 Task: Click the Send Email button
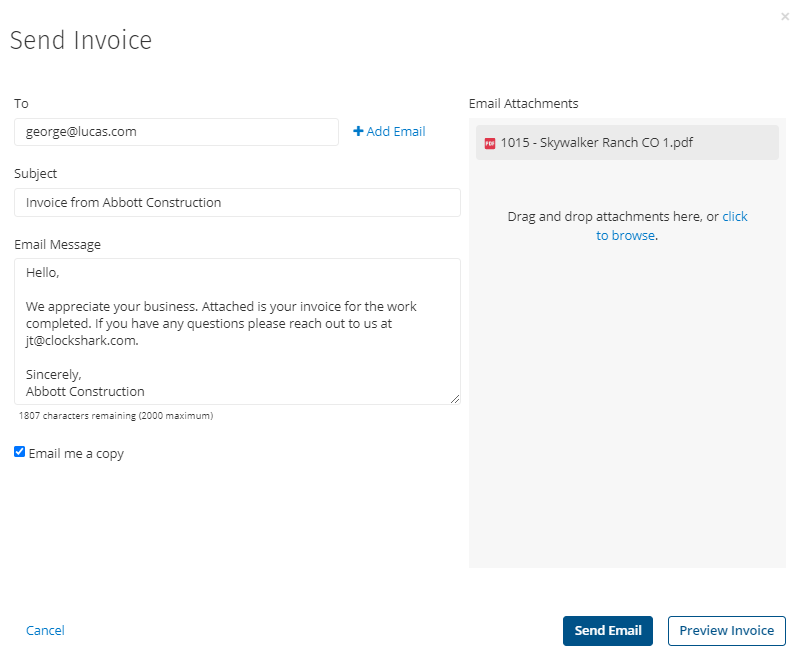coord(608,630)
